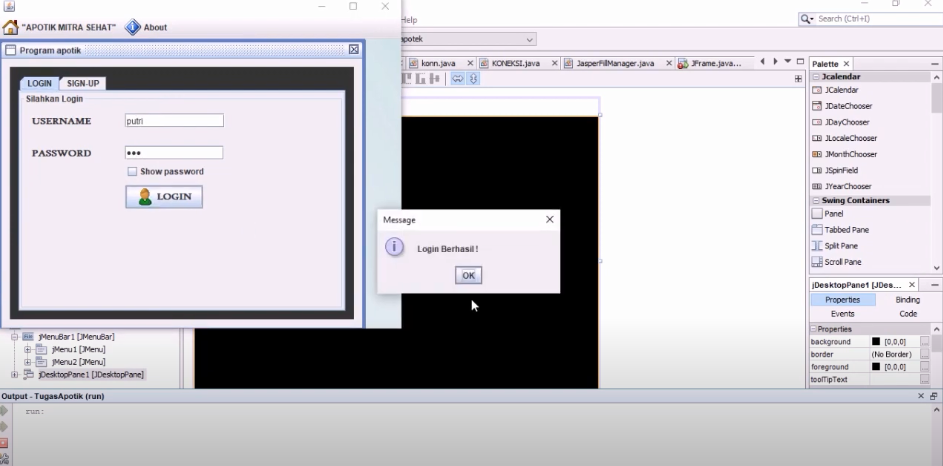Expand the jMenu1 tree node
Viewport: 943px width, 466px height.
pyautogui.click(x=27, y=349)
